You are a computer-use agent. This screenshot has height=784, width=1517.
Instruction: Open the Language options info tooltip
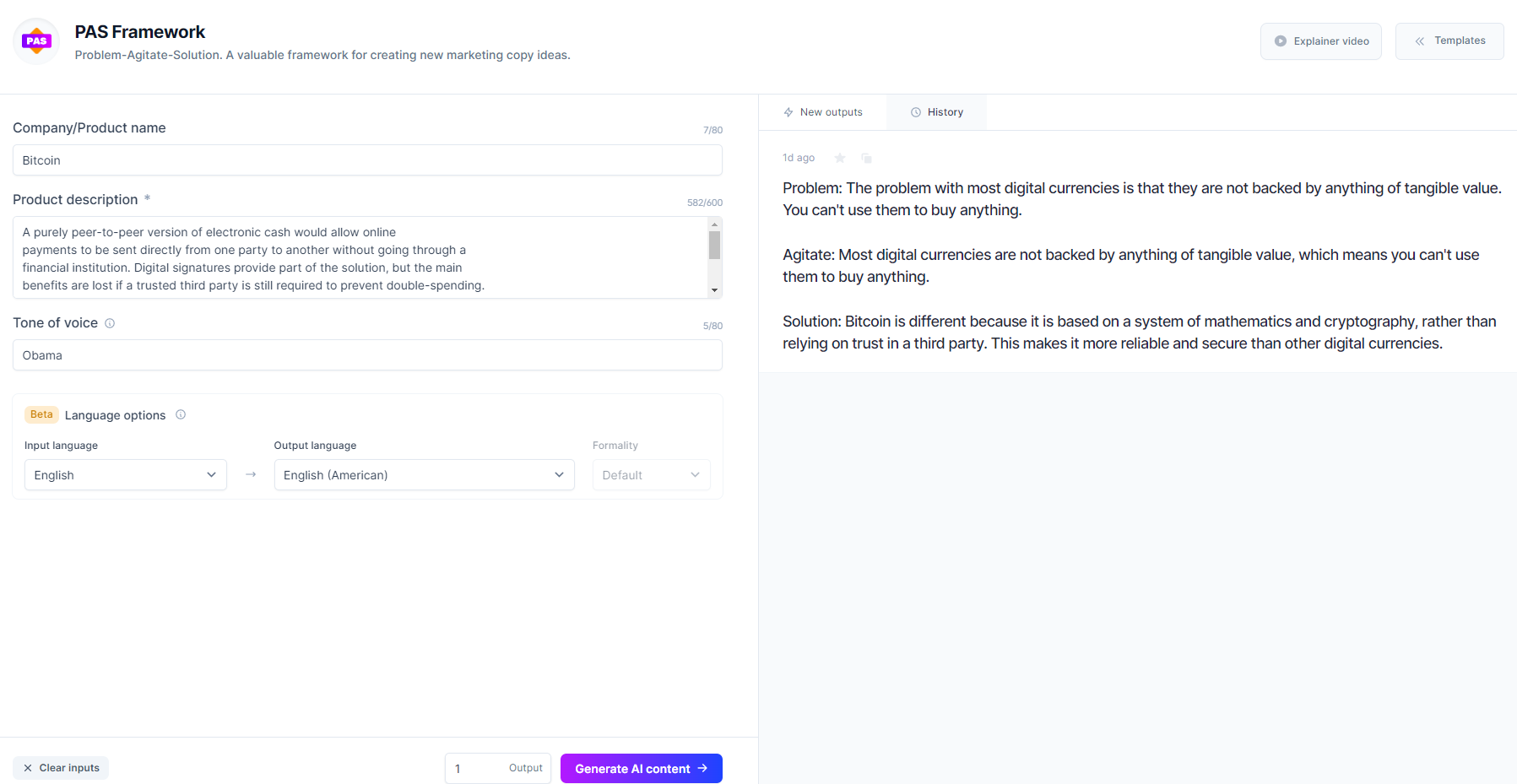(x=181, y=414)
